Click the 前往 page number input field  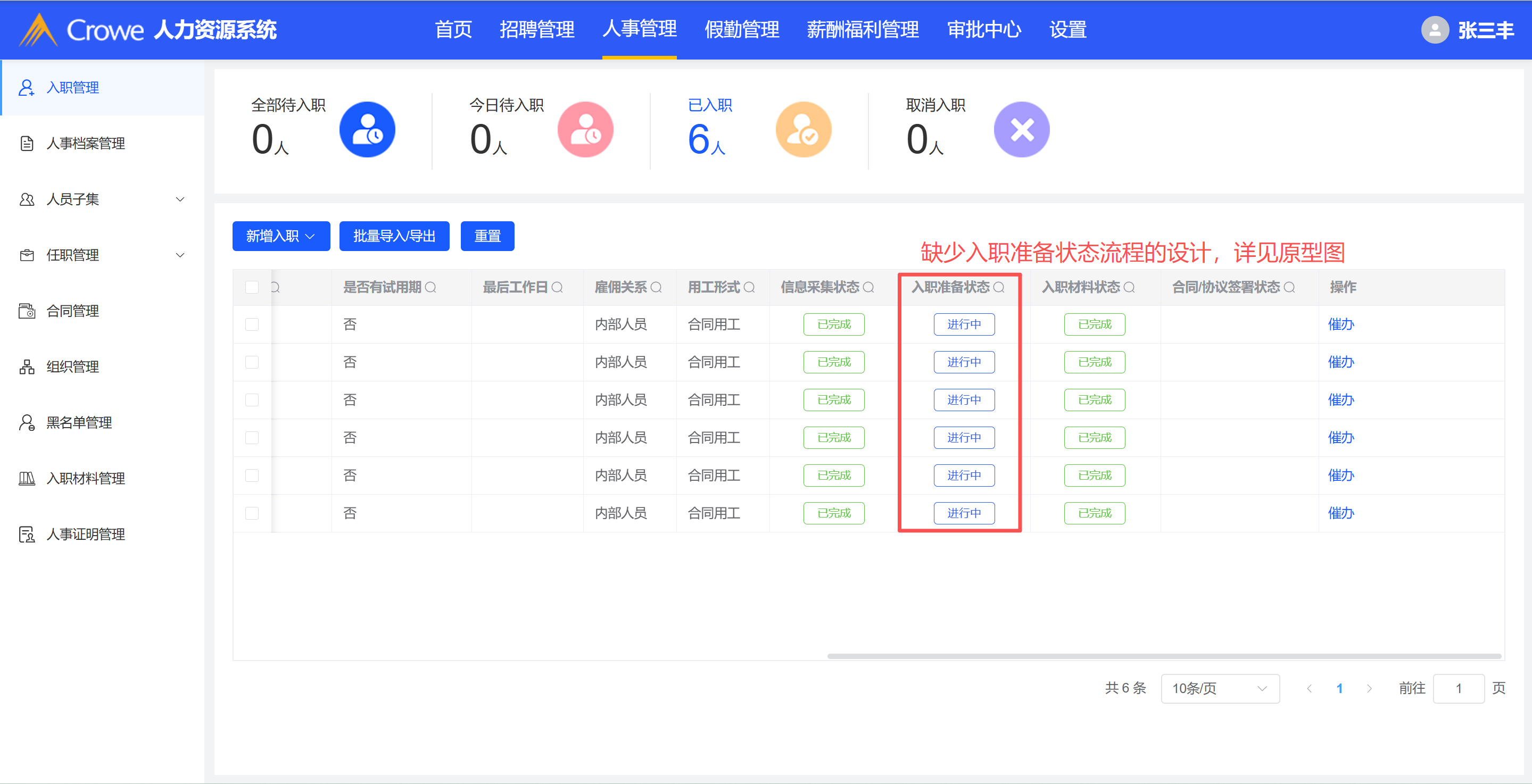1458,688
